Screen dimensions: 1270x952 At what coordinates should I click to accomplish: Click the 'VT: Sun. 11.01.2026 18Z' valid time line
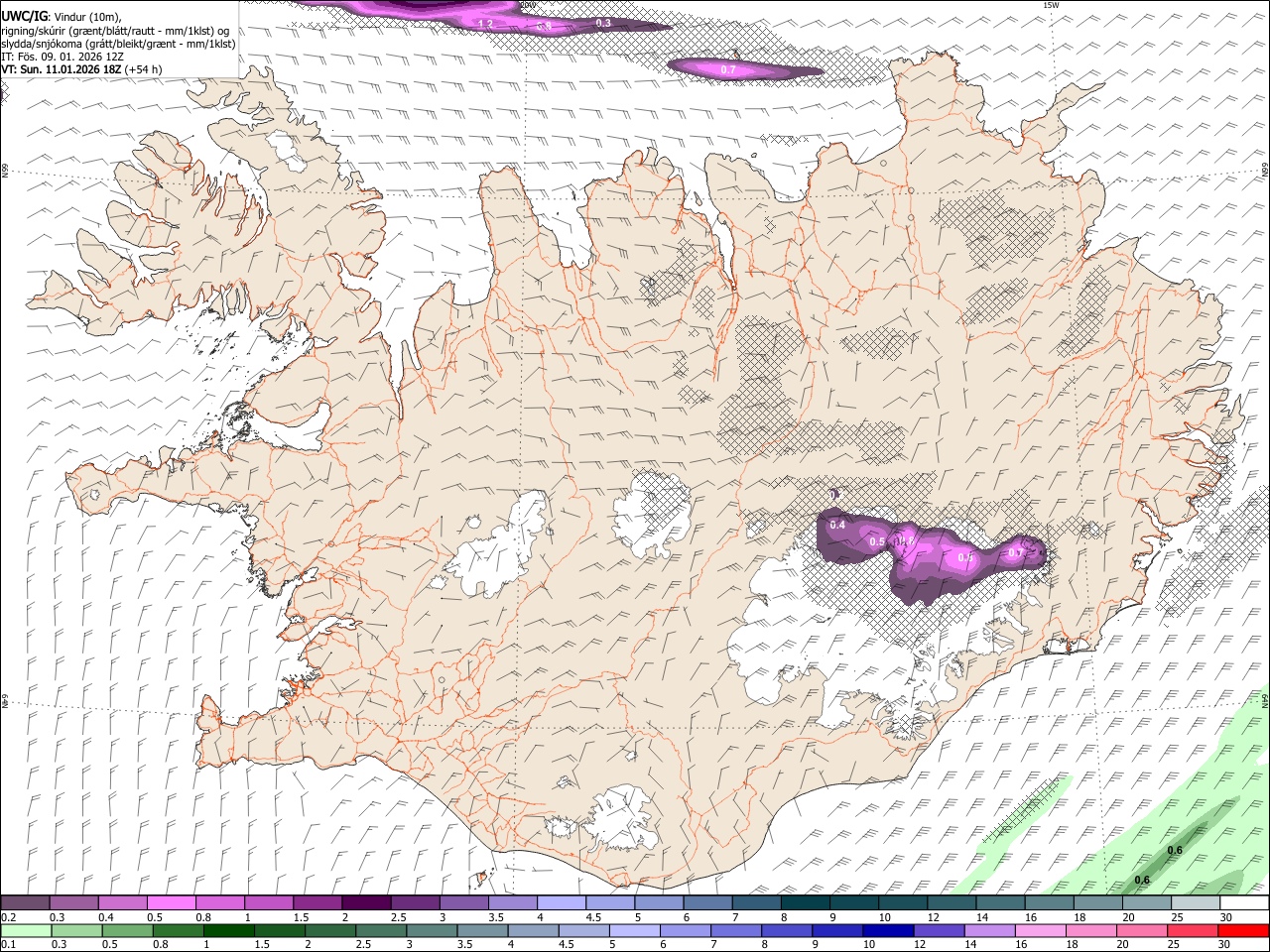click(x=81, y=69)
